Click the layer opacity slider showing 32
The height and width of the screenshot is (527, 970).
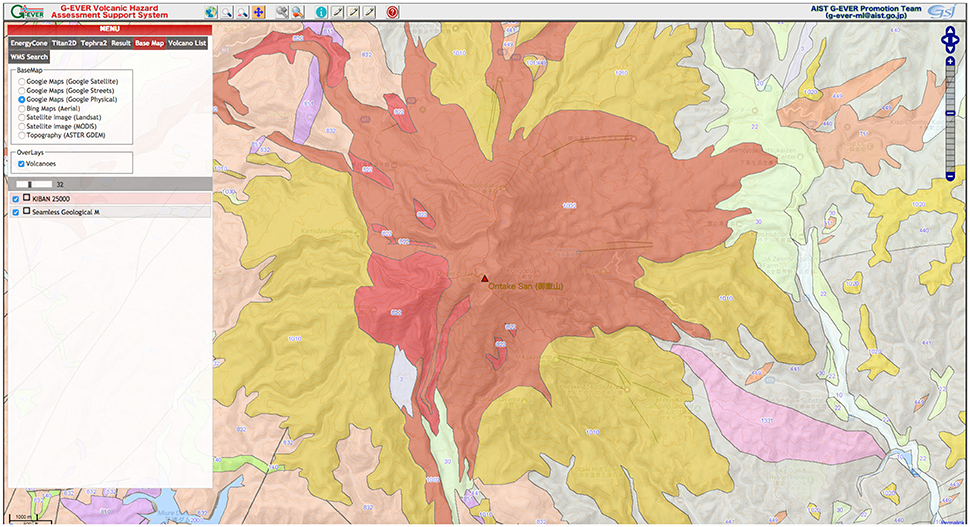34,184
